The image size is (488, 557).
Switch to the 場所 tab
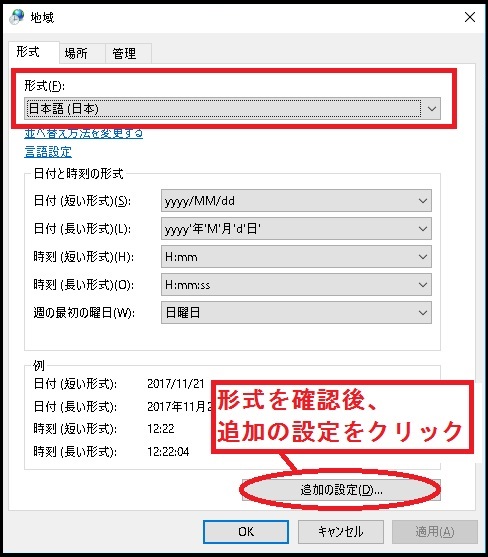(76, 54)
